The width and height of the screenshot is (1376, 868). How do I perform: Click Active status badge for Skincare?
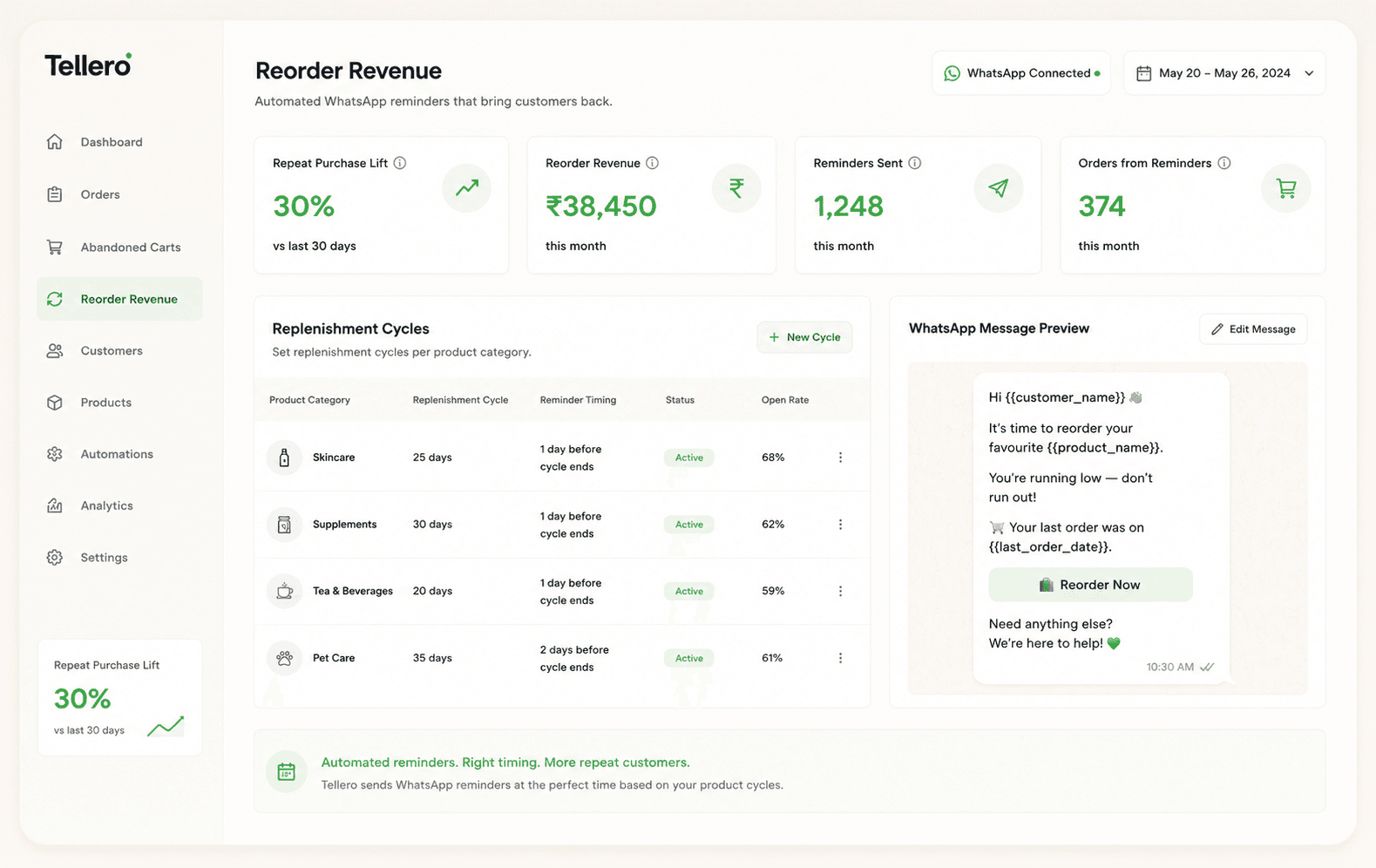[x=688, y=458]
